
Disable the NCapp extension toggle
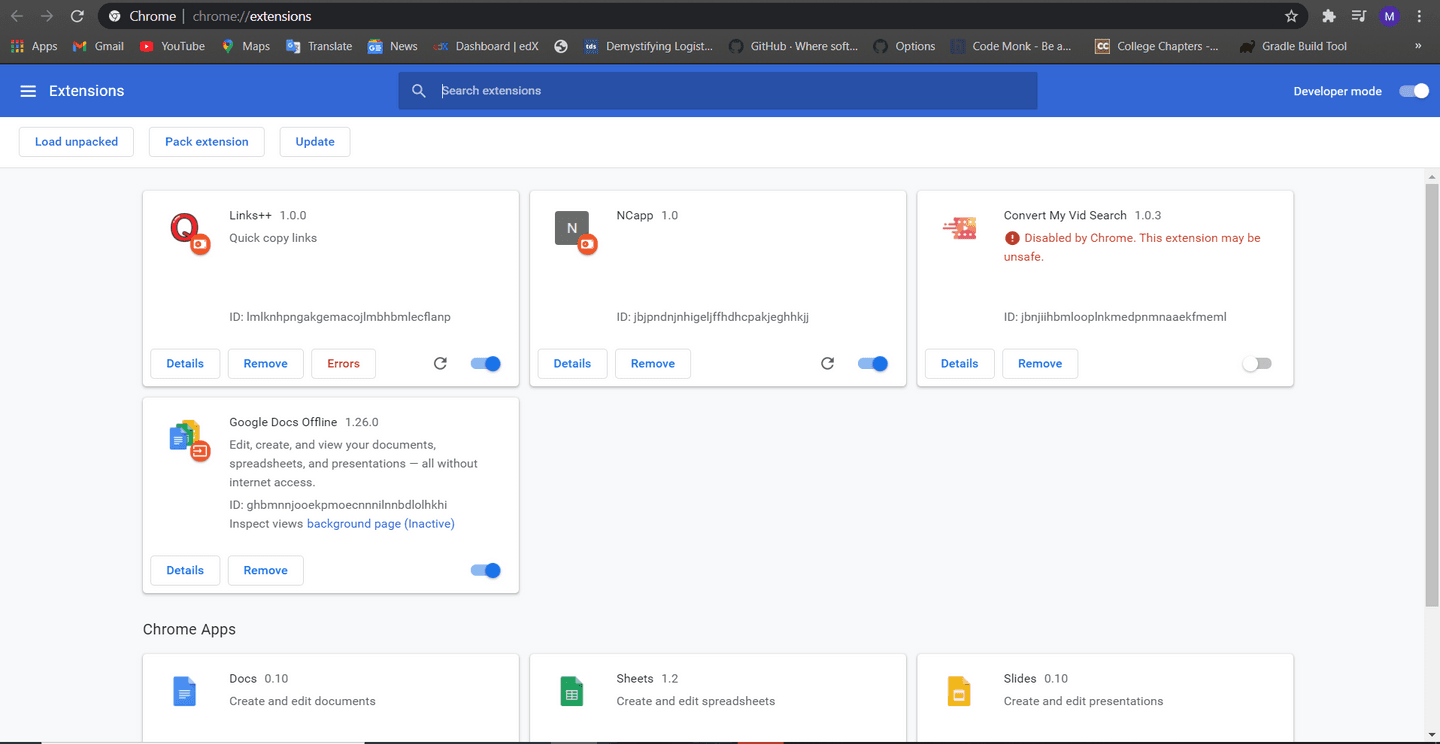pos(873,364)
